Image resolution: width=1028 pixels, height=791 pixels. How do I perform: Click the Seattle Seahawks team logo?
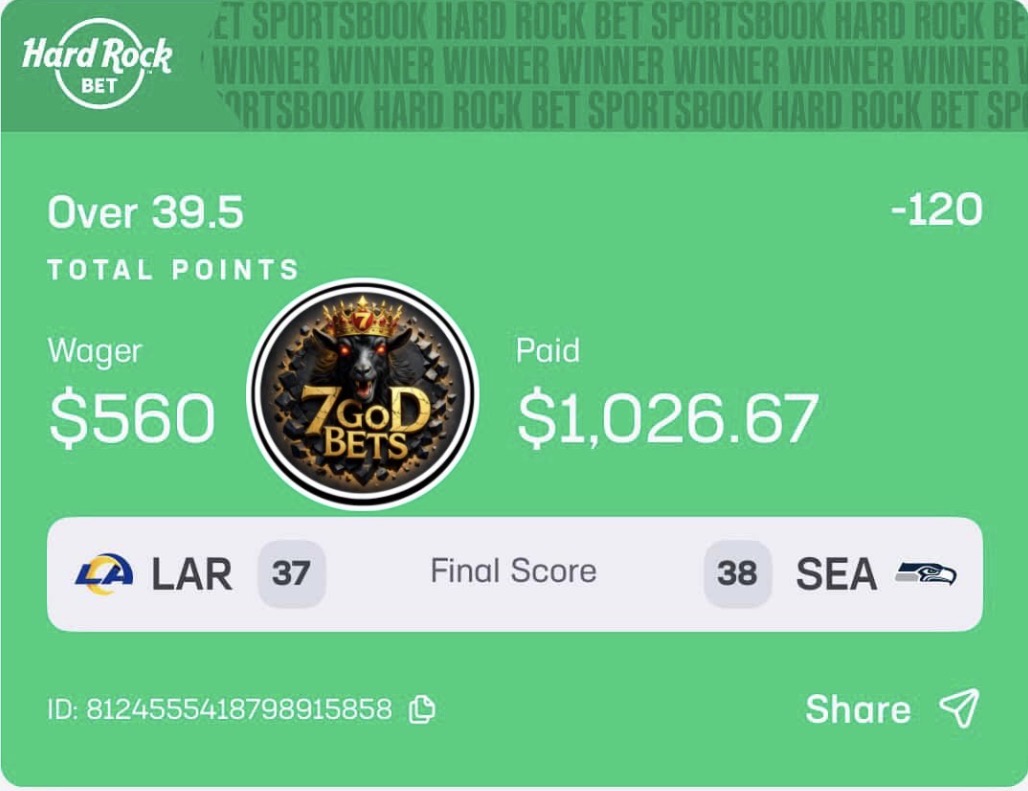point(925,574)
